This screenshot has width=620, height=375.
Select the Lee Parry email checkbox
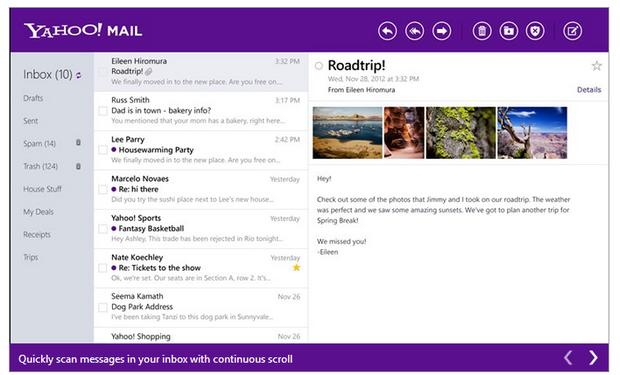[102, 150]
